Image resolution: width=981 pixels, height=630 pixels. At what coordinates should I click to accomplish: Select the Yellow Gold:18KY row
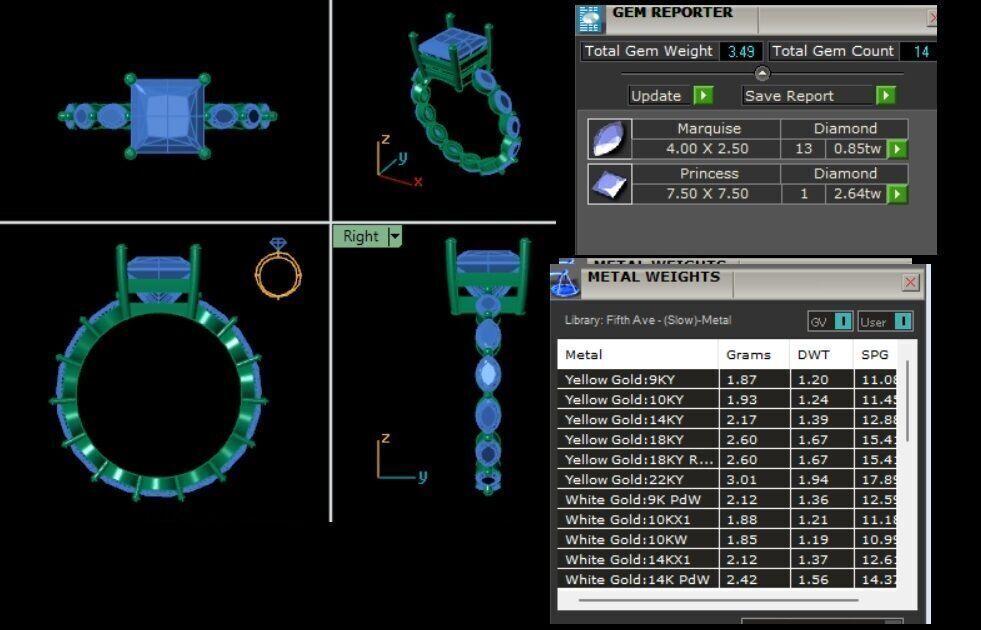(727, 439)
